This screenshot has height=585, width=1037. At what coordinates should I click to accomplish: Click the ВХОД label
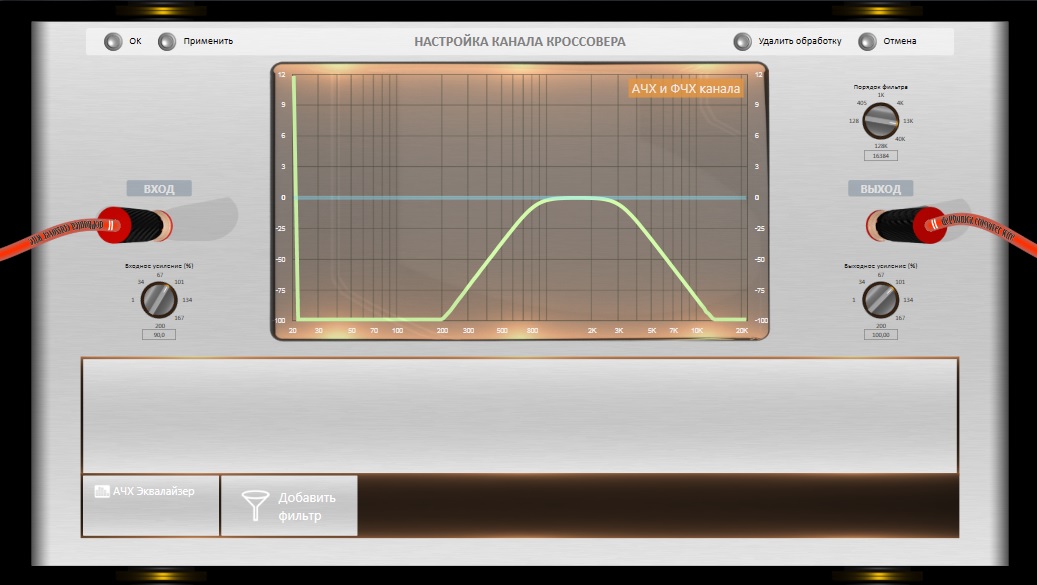[159, 188]
